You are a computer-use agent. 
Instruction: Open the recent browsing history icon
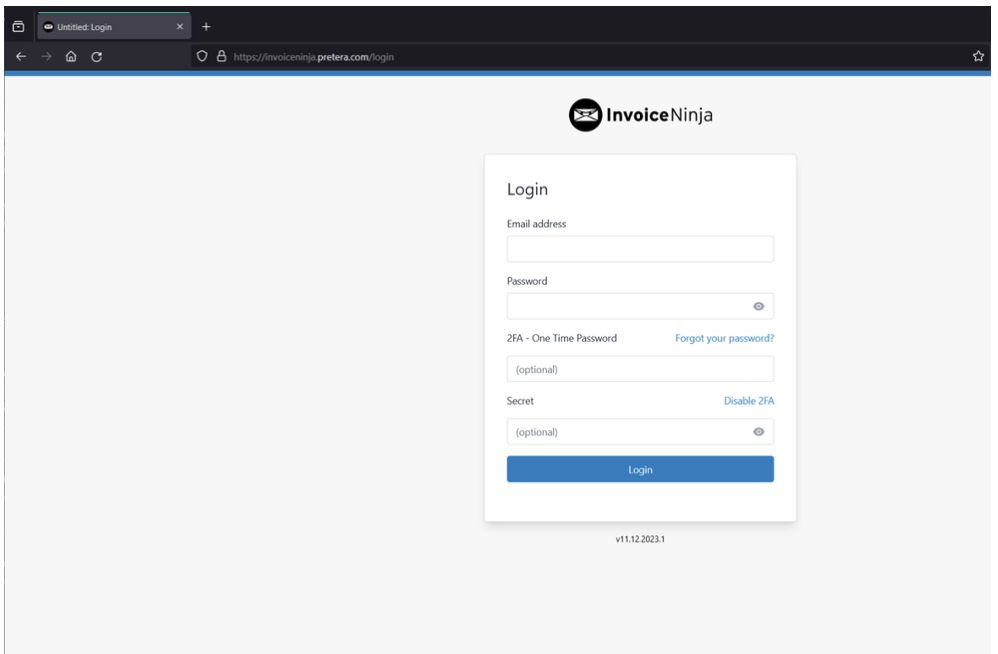pos(18,27)
